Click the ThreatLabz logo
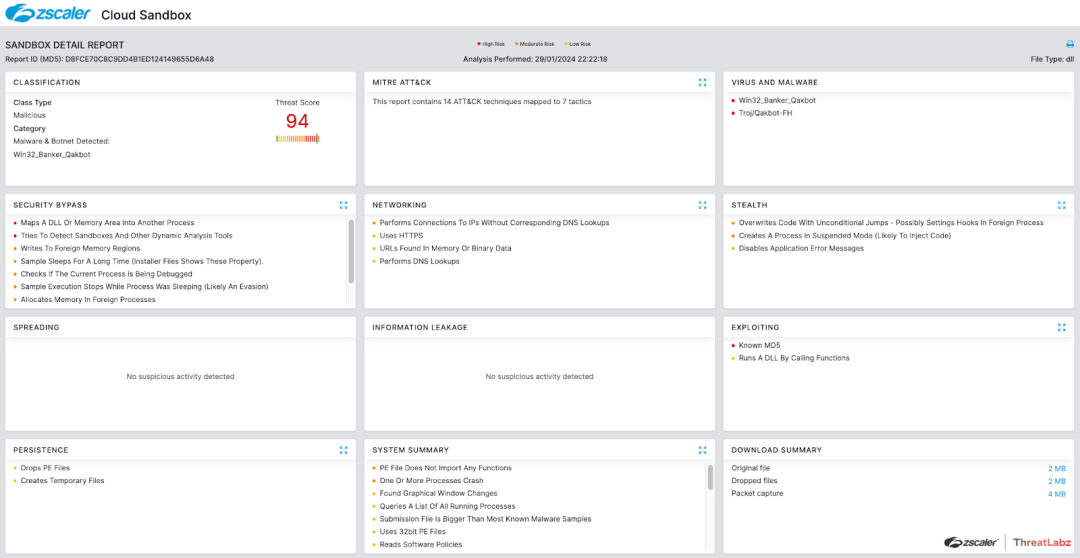This screenshot has height=558, width=1080. coord(1042,542)
